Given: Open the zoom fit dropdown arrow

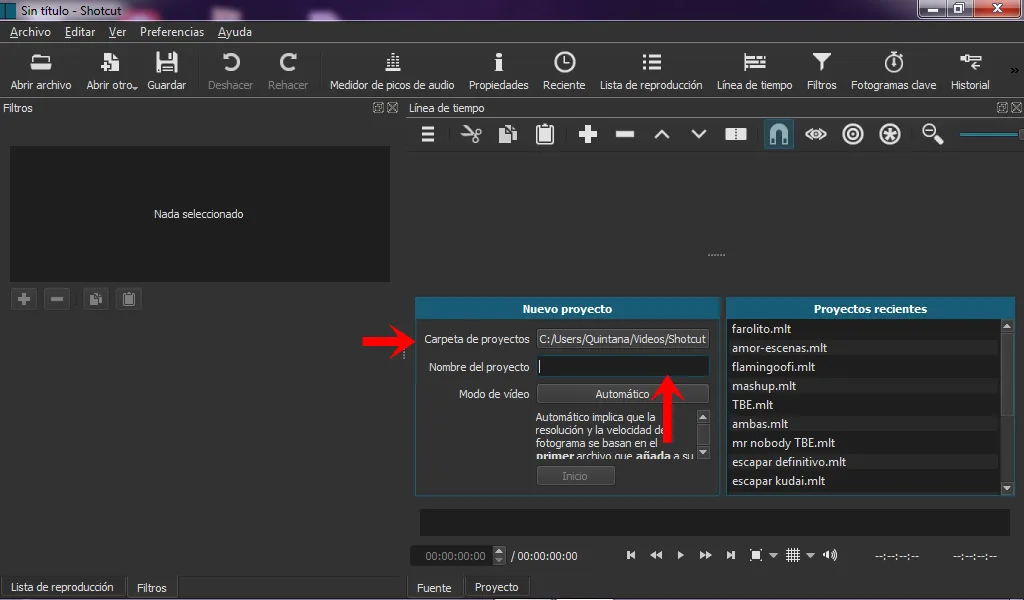Looking at the screenshot, I should 774,556.
